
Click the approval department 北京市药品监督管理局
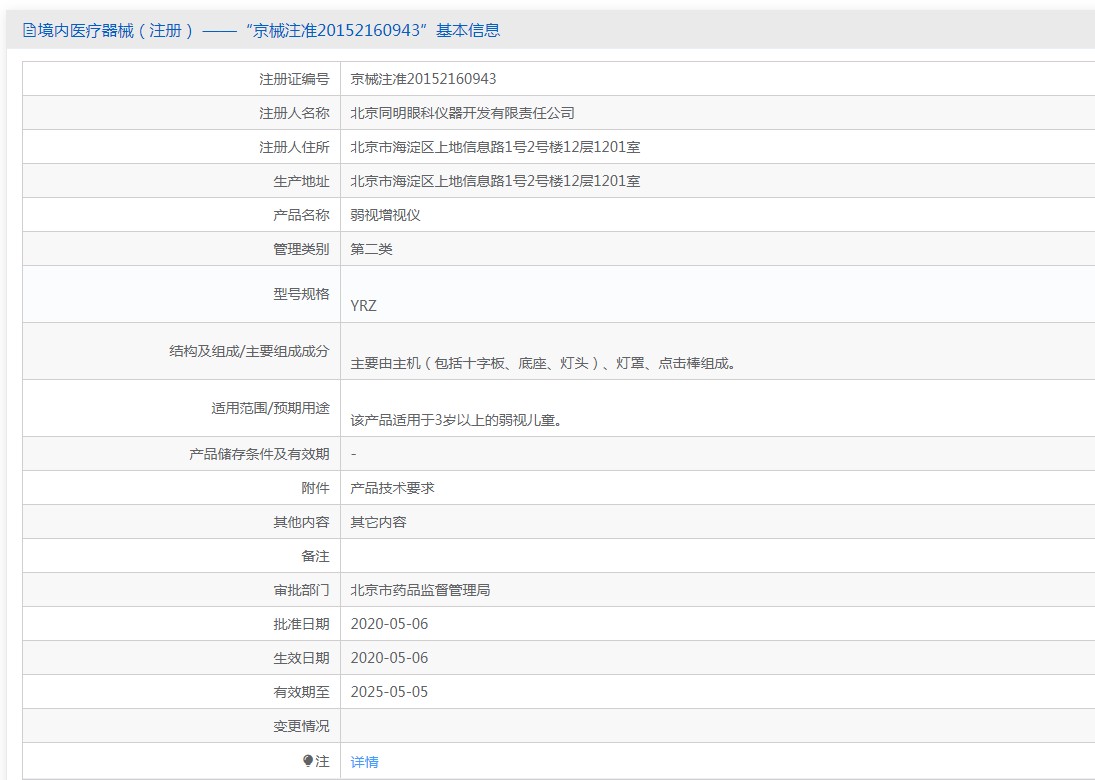coord(420,590)
